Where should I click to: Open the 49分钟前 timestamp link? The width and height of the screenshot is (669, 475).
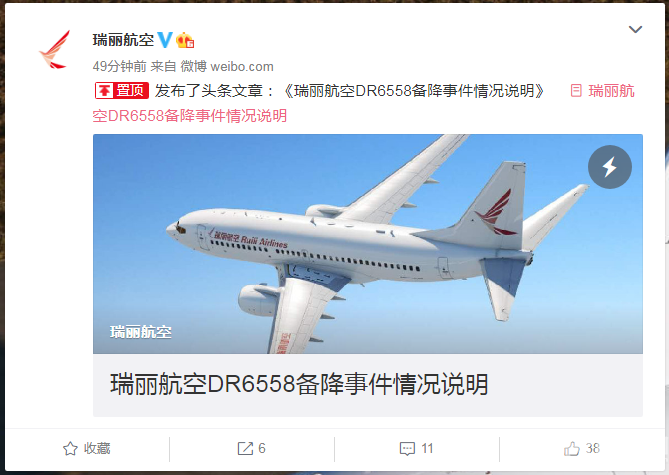(x=119, y=66)
